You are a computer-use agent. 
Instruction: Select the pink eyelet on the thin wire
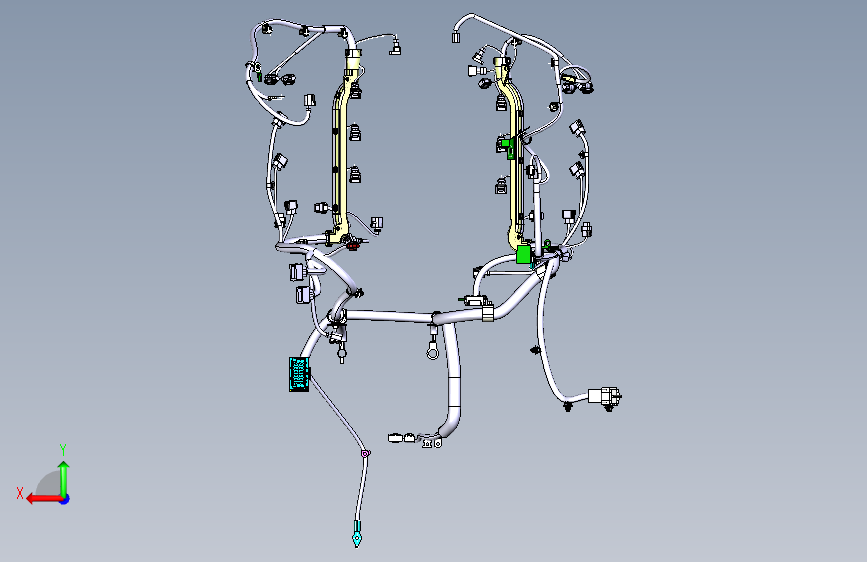[x=365, y=454]
